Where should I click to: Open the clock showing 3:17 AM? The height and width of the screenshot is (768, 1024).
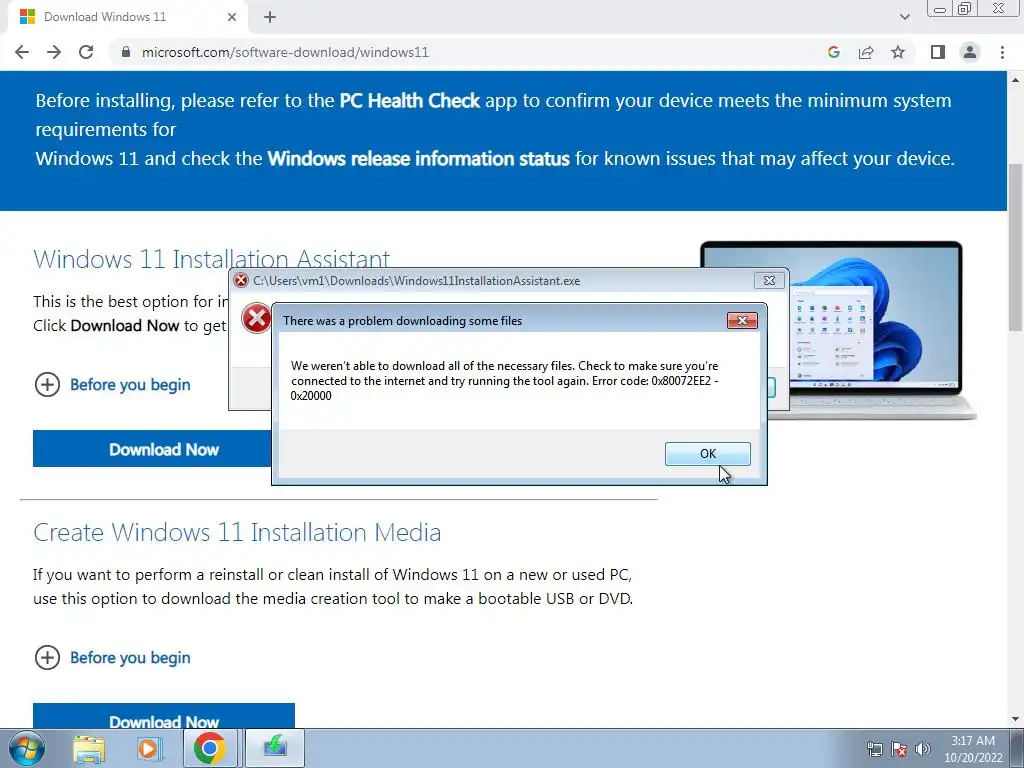tap(973, 749)
